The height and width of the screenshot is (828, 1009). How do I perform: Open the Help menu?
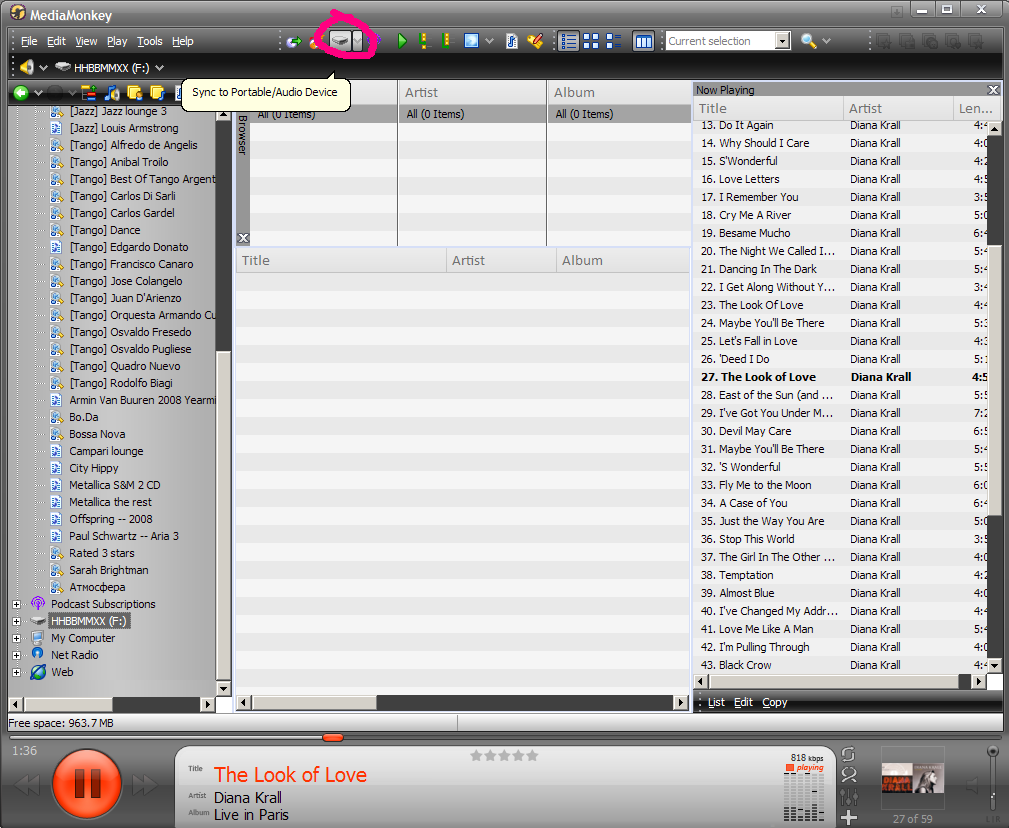(x=183, y=41)
